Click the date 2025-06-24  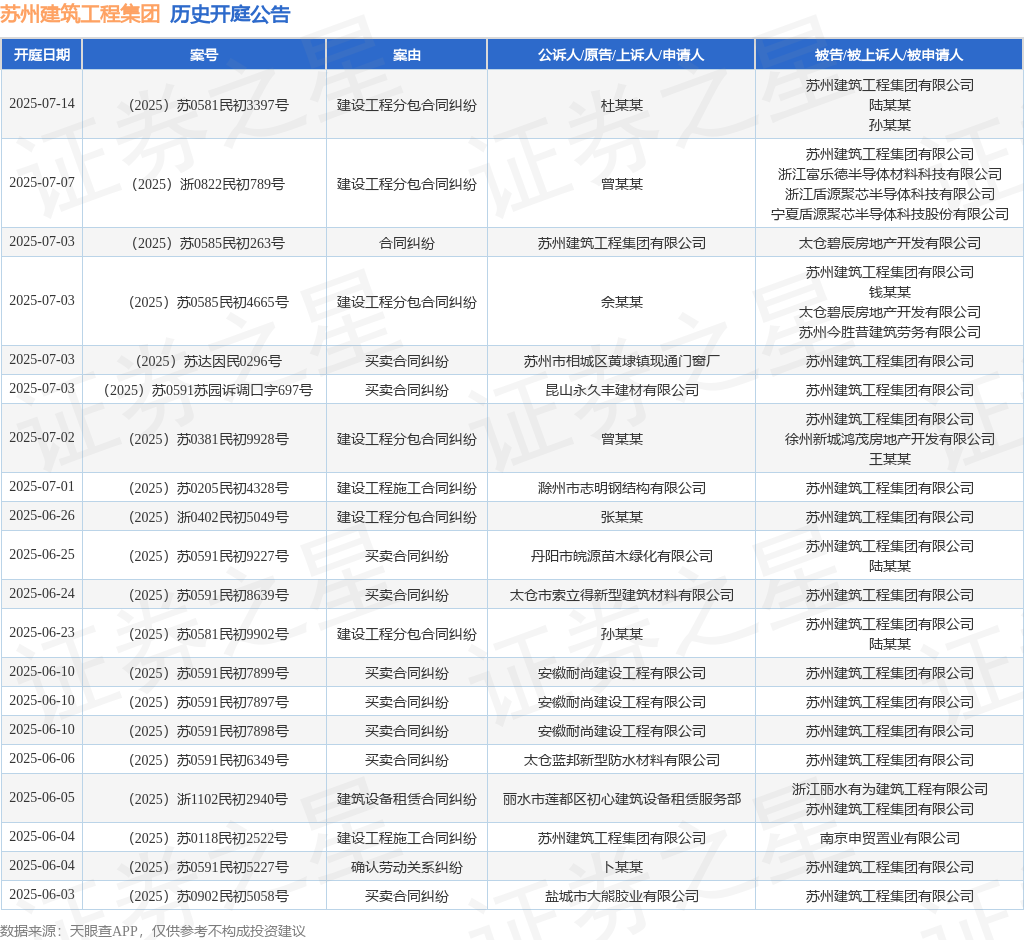[x=42, y=593]
